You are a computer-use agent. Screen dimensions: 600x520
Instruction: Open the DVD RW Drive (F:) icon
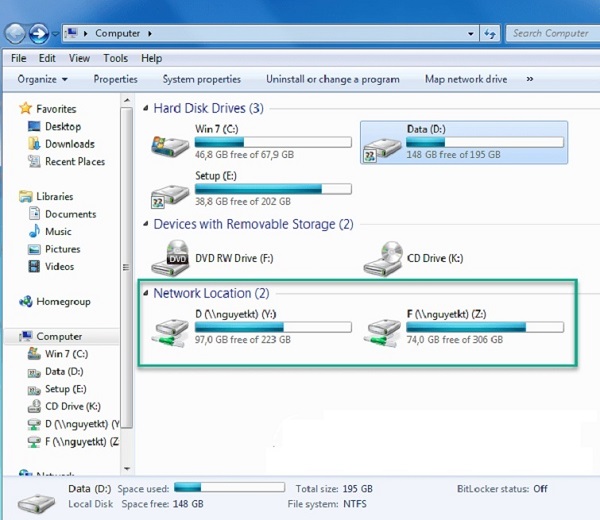[x=168, y=258]
